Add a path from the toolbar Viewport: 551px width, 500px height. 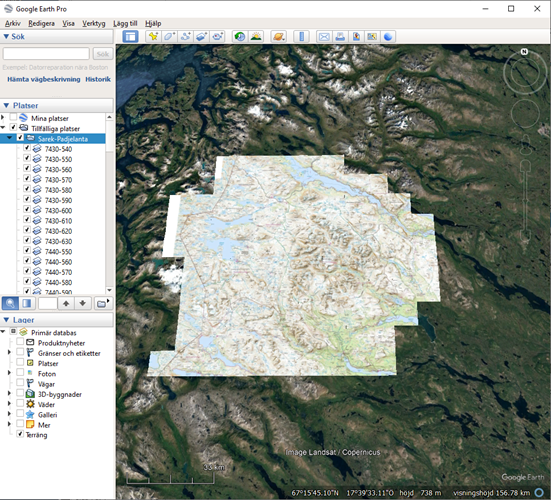click(185, 37)
